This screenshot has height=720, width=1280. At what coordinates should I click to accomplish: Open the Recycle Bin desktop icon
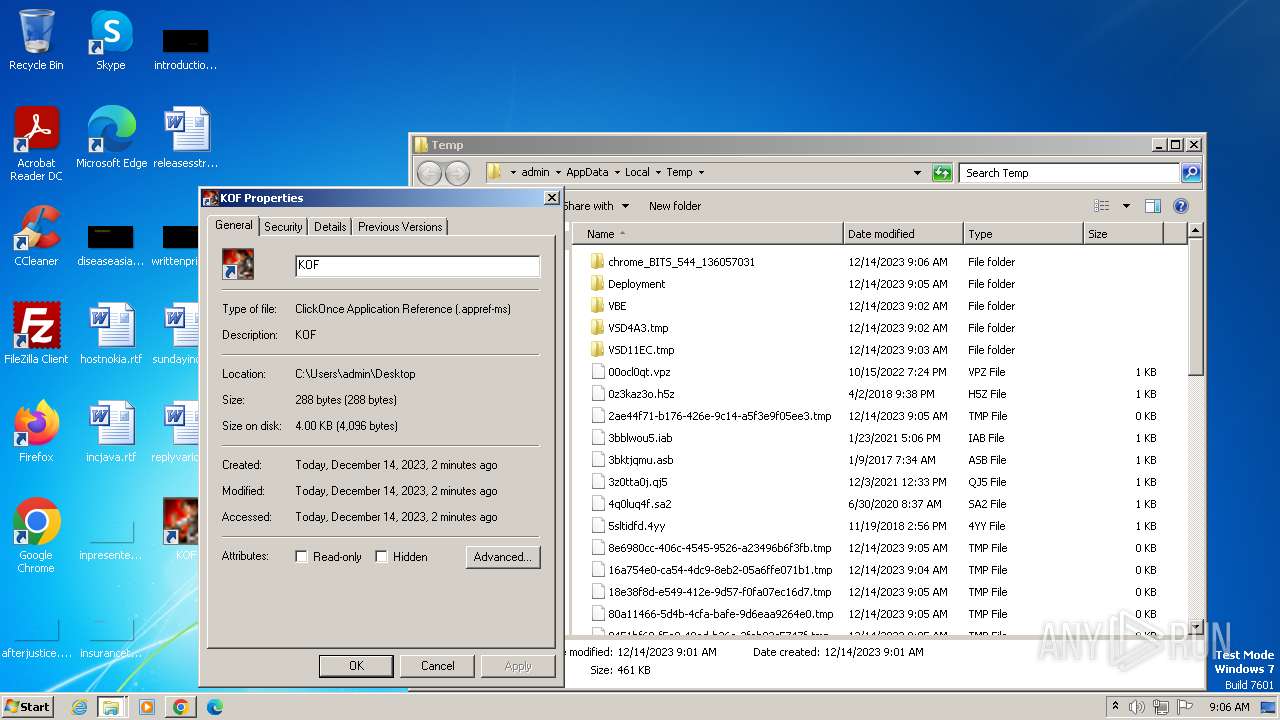pyautogui.click(x=36, y=40)
